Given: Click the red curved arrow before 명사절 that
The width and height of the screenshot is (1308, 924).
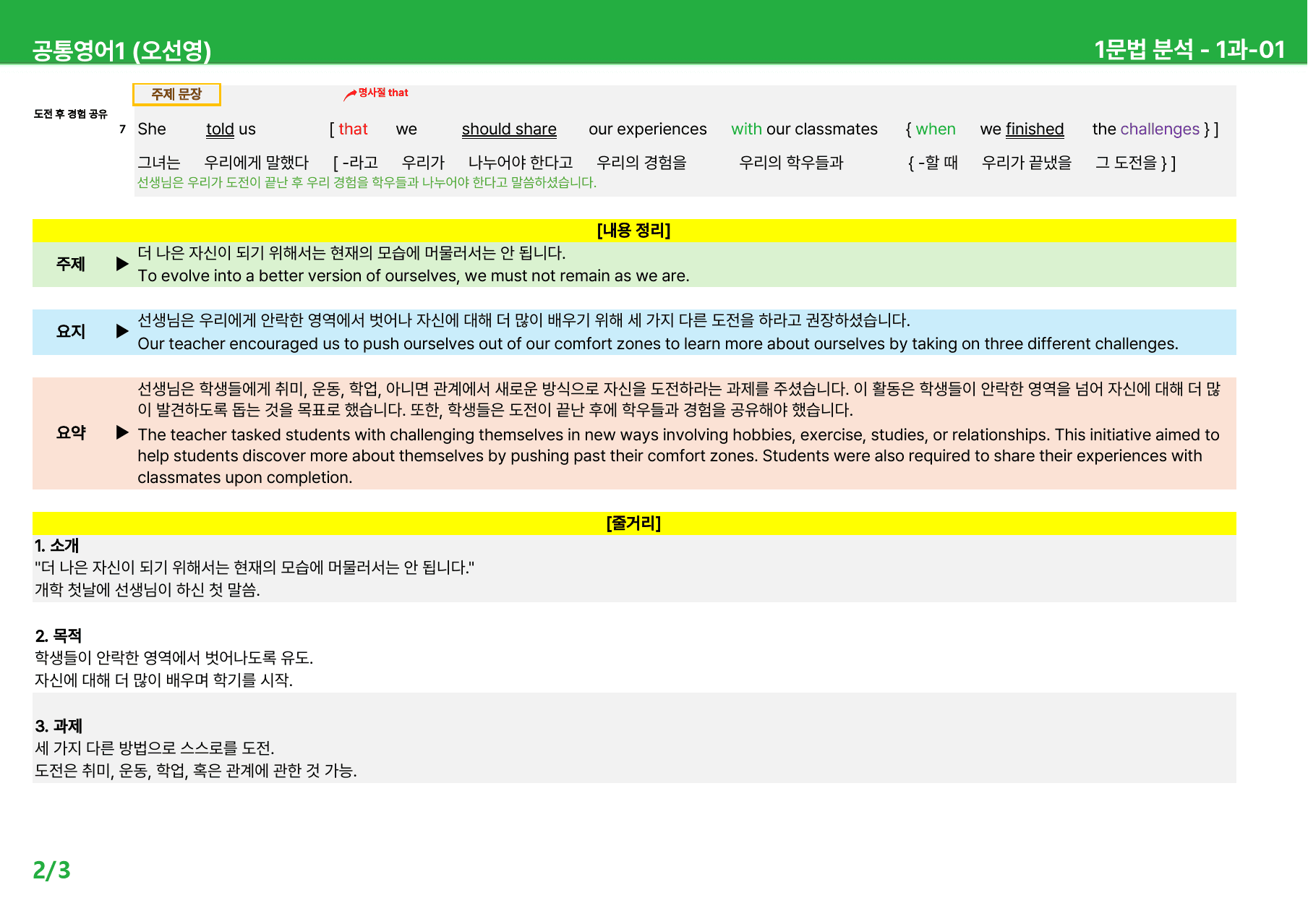Looking at the screenshot, I should click(350, 94).
